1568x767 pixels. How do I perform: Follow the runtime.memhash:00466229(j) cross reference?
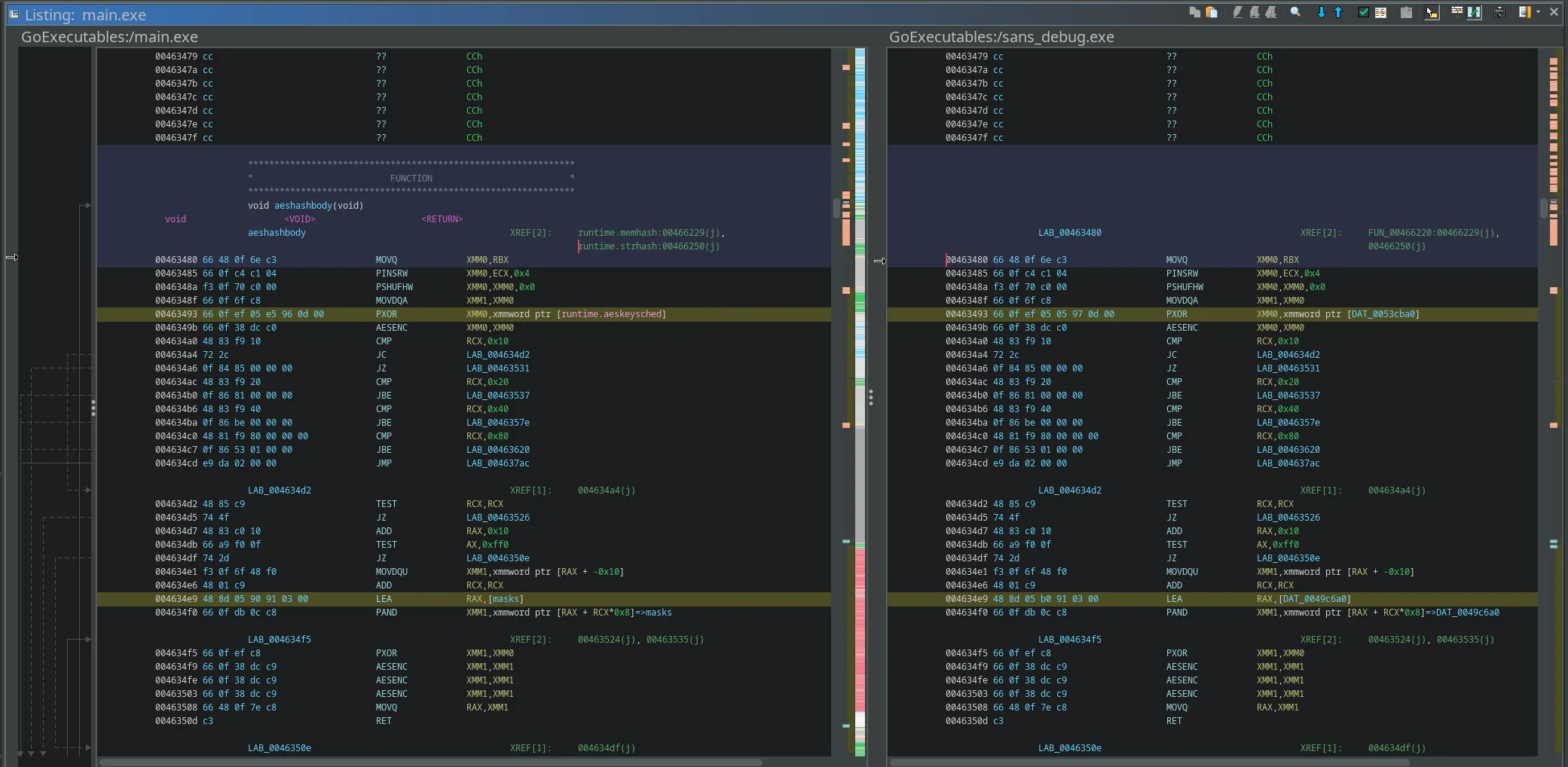pyautogui.click(x=651, y=233)
